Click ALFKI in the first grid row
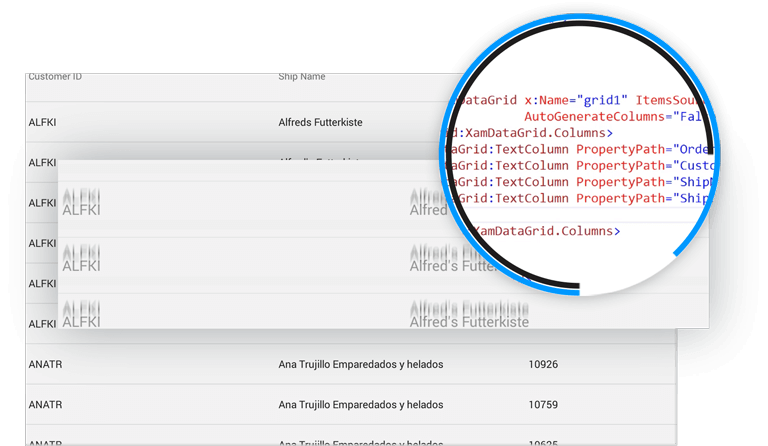The image size is (768, 446). click(x=42, y=122)
